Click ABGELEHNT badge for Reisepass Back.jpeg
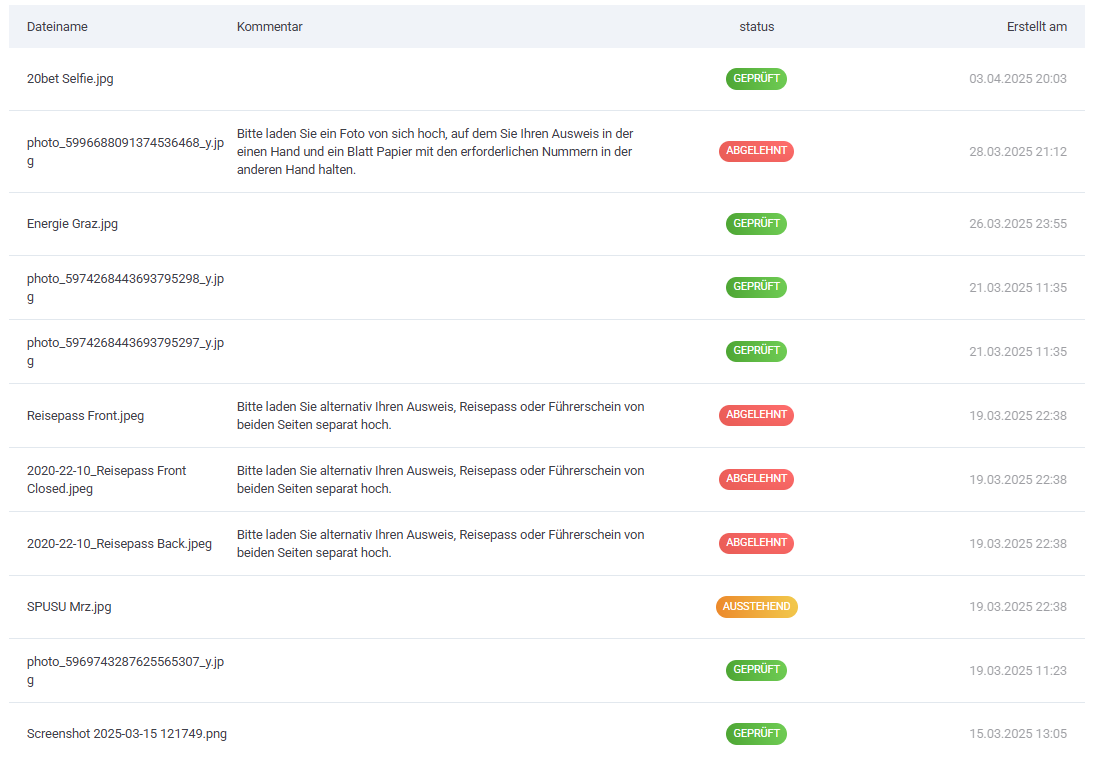 (756, 543)
